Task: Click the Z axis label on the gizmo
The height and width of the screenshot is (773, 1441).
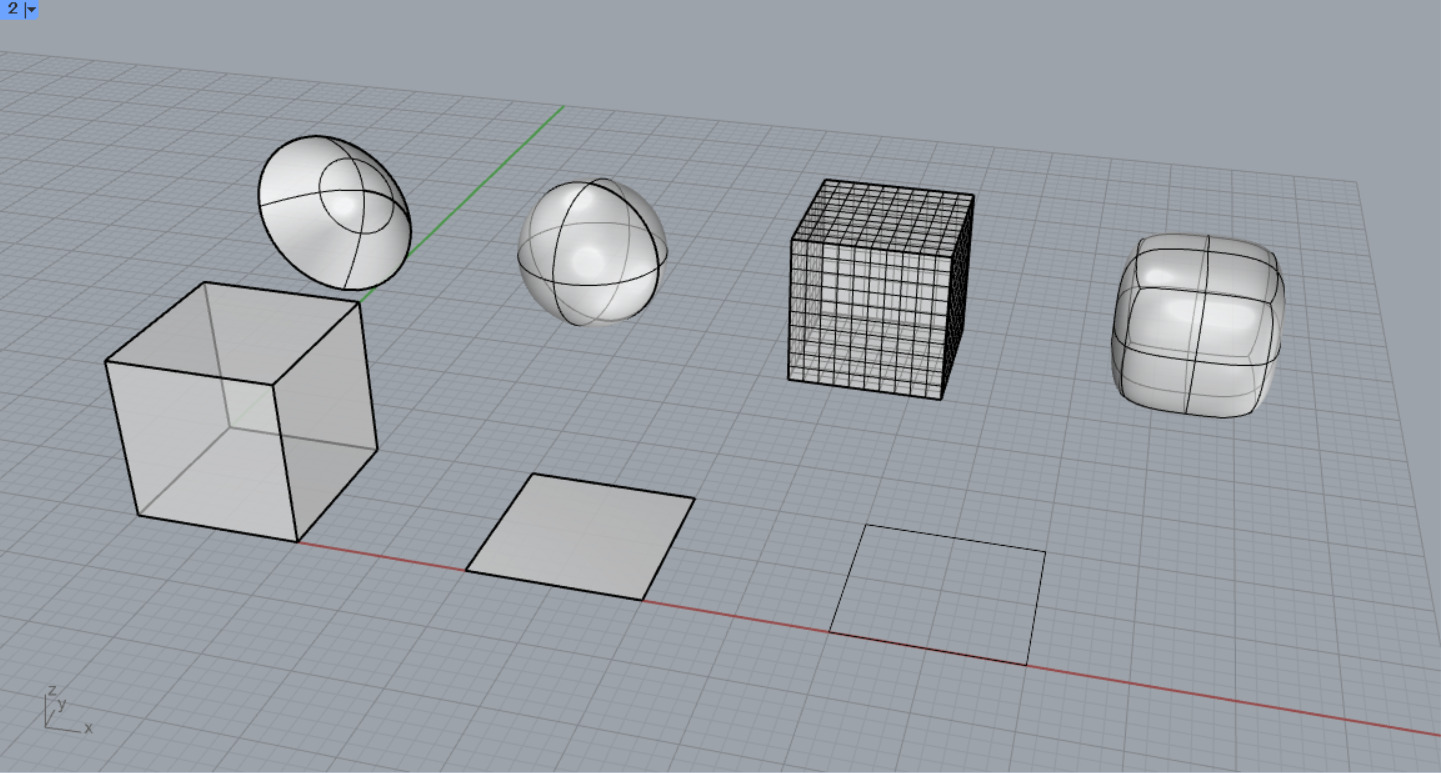Action: point(51,689)
